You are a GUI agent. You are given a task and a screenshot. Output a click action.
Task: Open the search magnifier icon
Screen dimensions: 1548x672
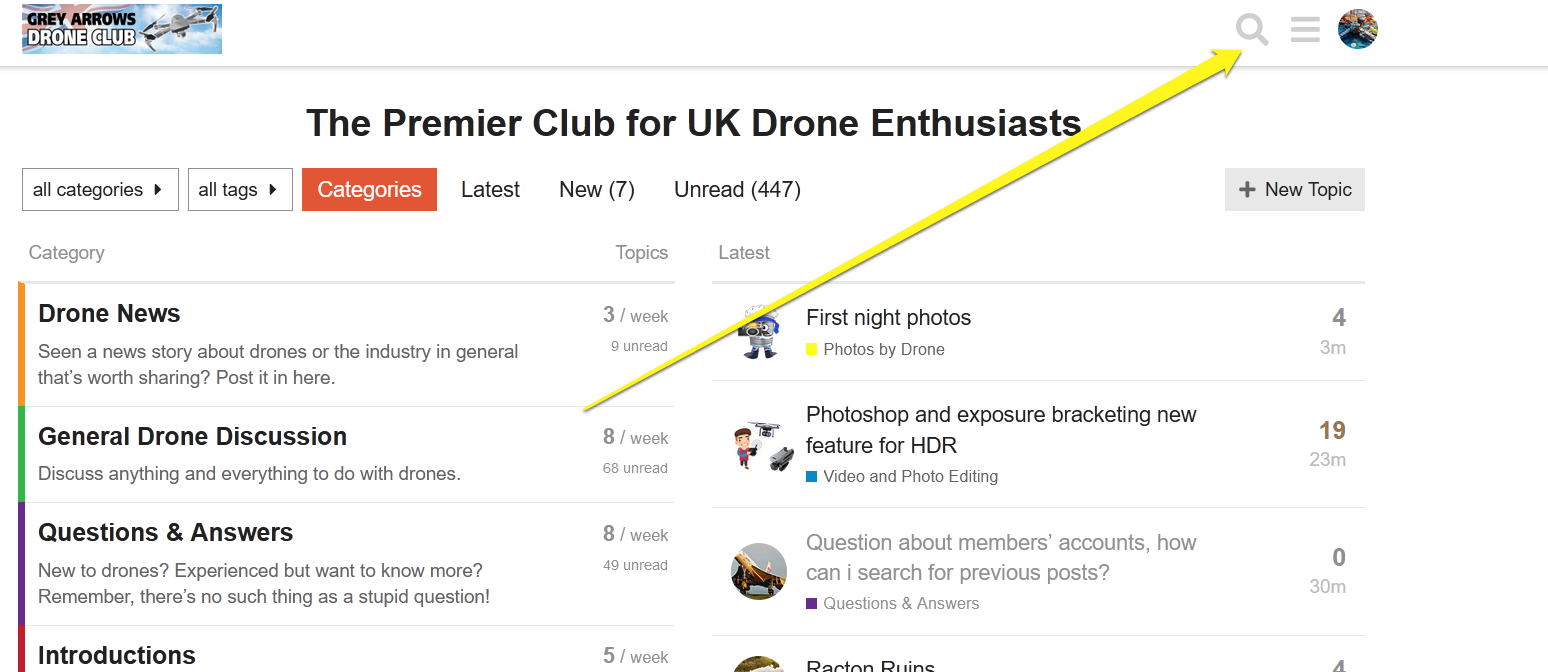point(1252,30)
